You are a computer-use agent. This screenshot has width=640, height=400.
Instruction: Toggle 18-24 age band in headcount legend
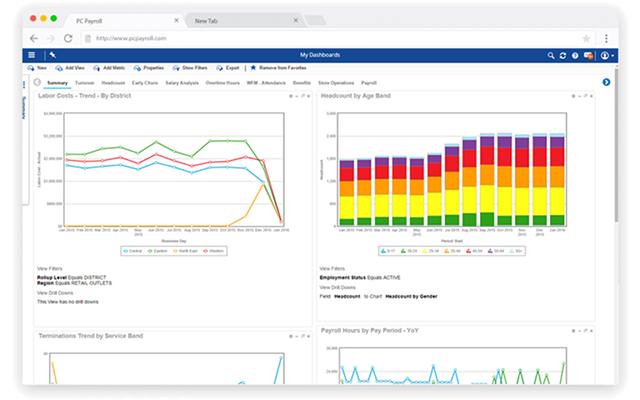pos(409,251)
